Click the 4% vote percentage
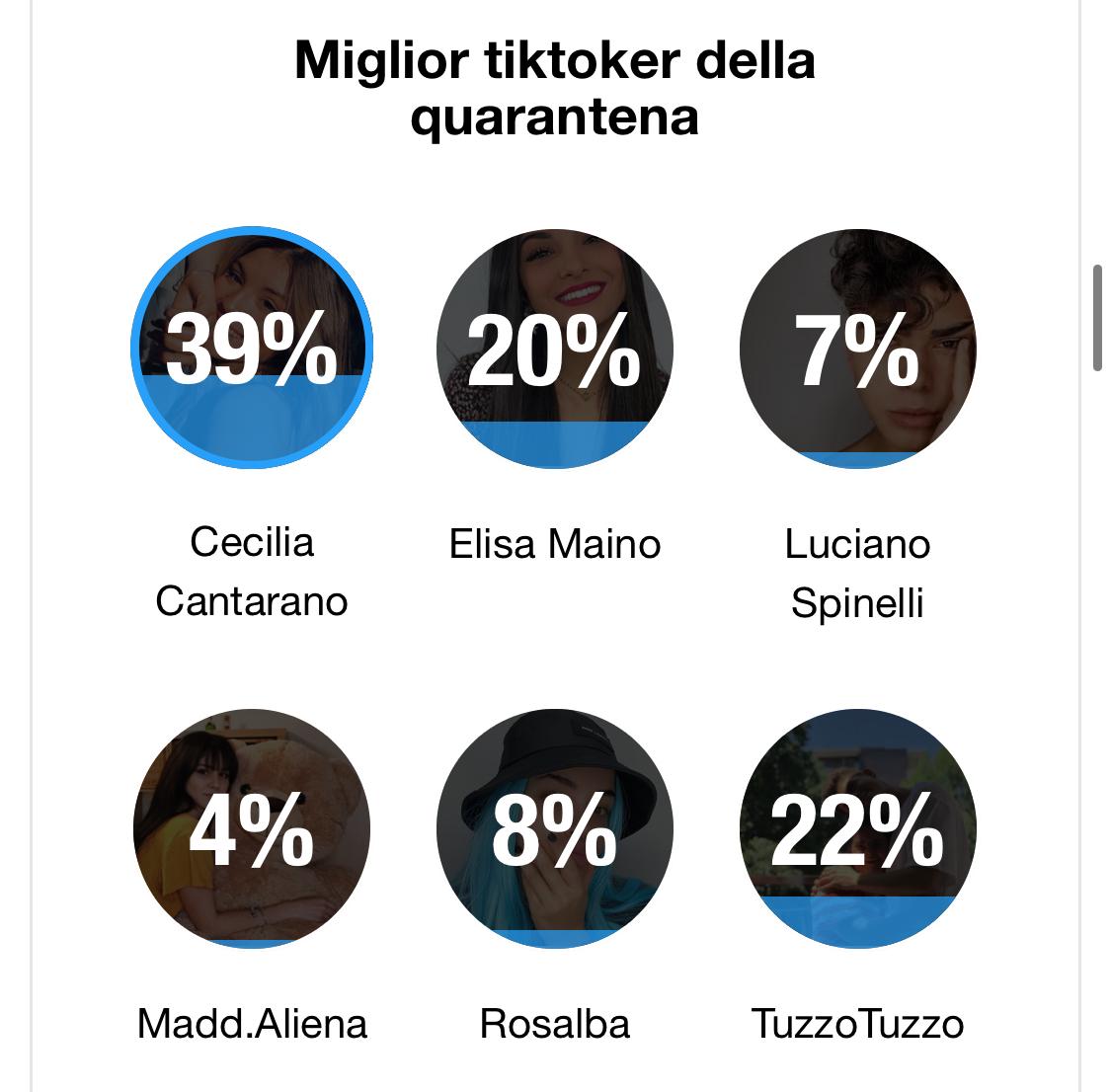Image resolution: width=1111 pixels, height=1092 pixels. point(252,829)
